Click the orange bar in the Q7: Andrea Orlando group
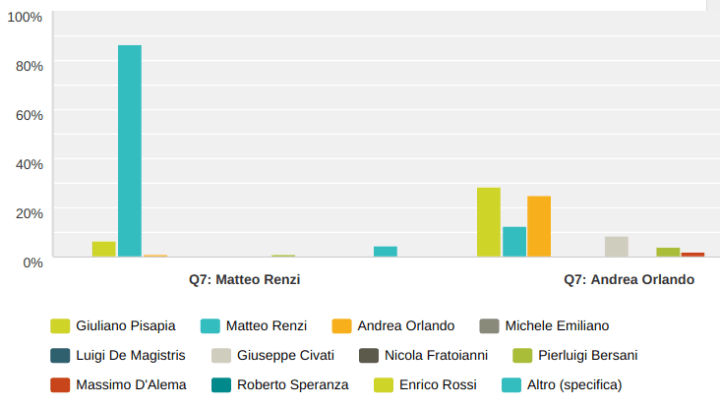Viewport: 720px width, 406px height. pyautogui.click(x=539, y=226)
